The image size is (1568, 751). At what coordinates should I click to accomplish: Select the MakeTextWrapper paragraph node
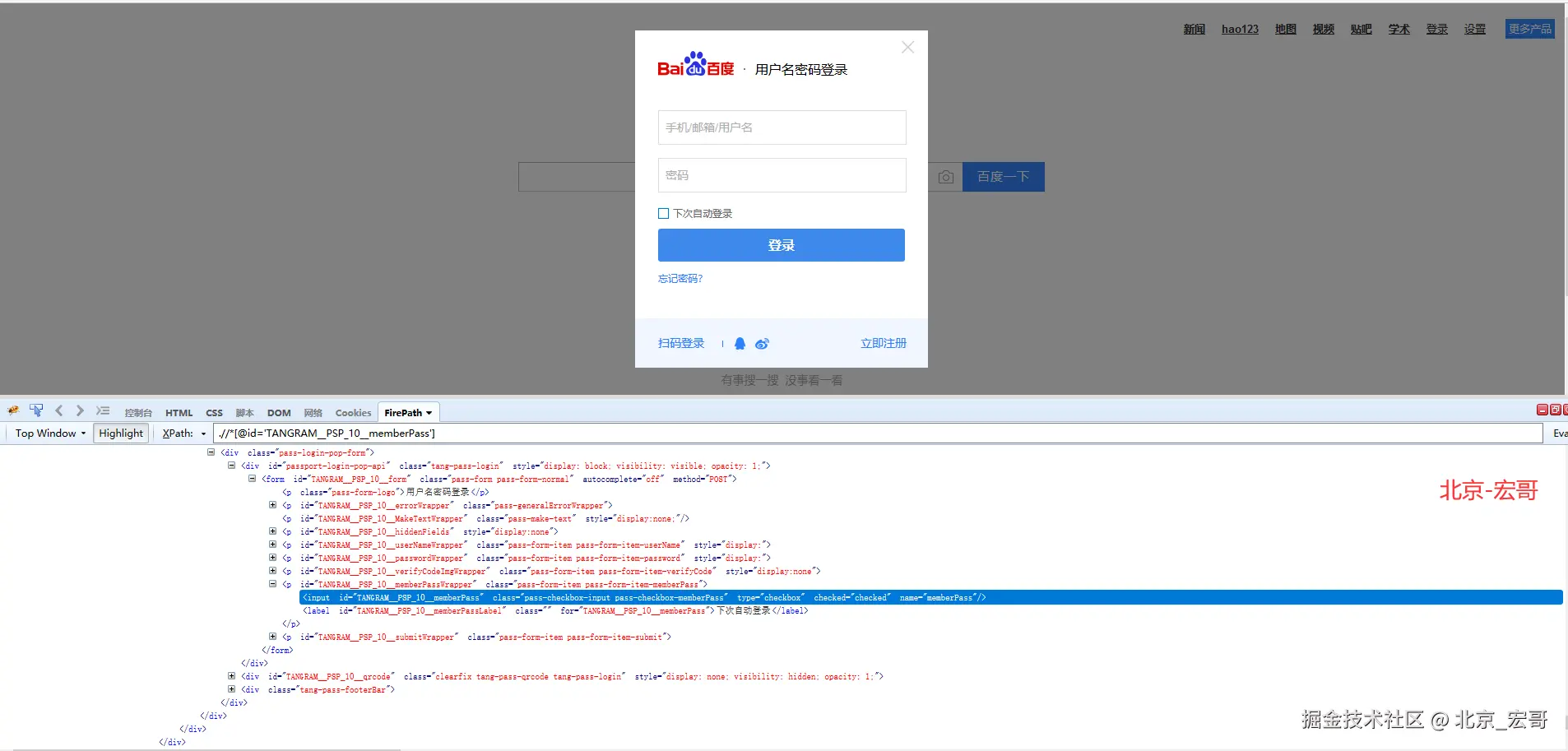(x=485, y=518)
